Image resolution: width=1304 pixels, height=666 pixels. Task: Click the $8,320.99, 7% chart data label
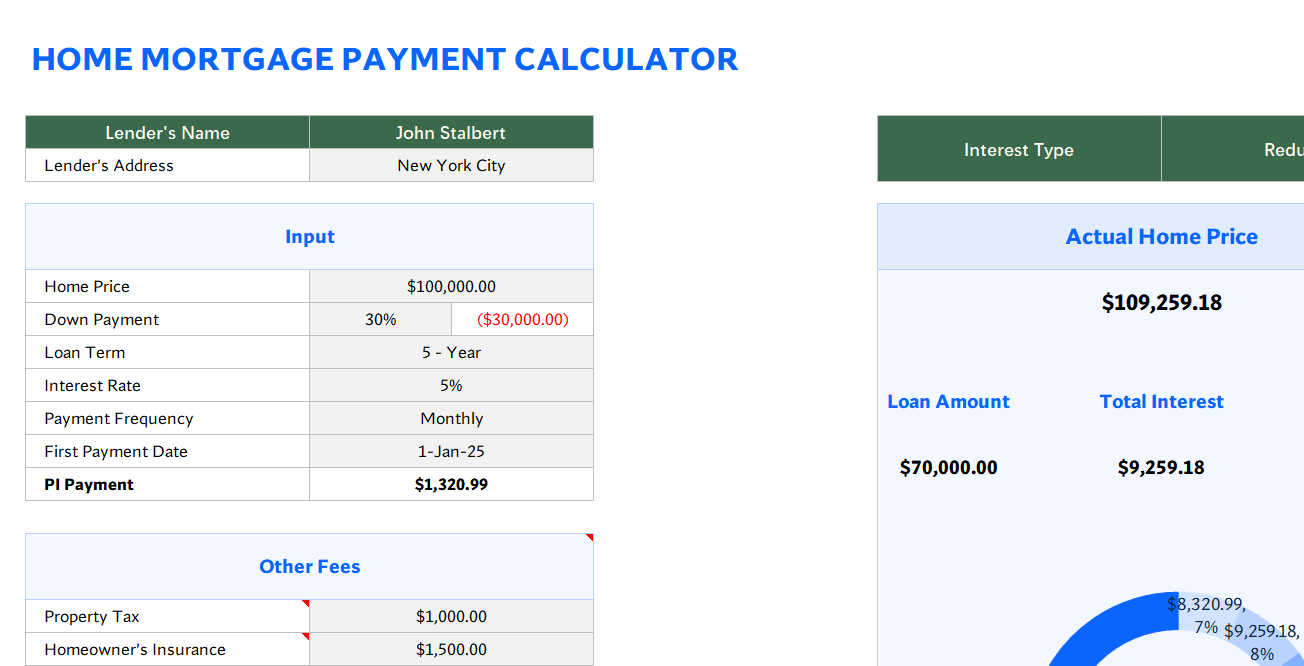pyautogui.click(x=1206, y=616)
